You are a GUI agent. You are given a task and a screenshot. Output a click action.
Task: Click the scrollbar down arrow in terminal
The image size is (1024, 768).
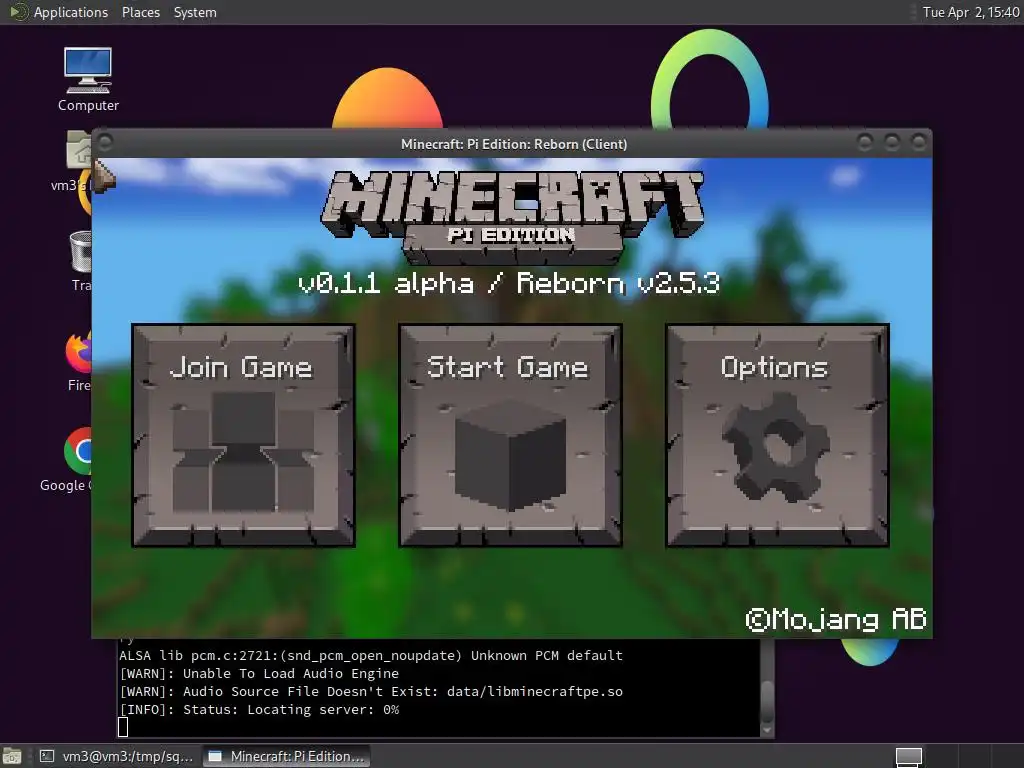[767, 730]
